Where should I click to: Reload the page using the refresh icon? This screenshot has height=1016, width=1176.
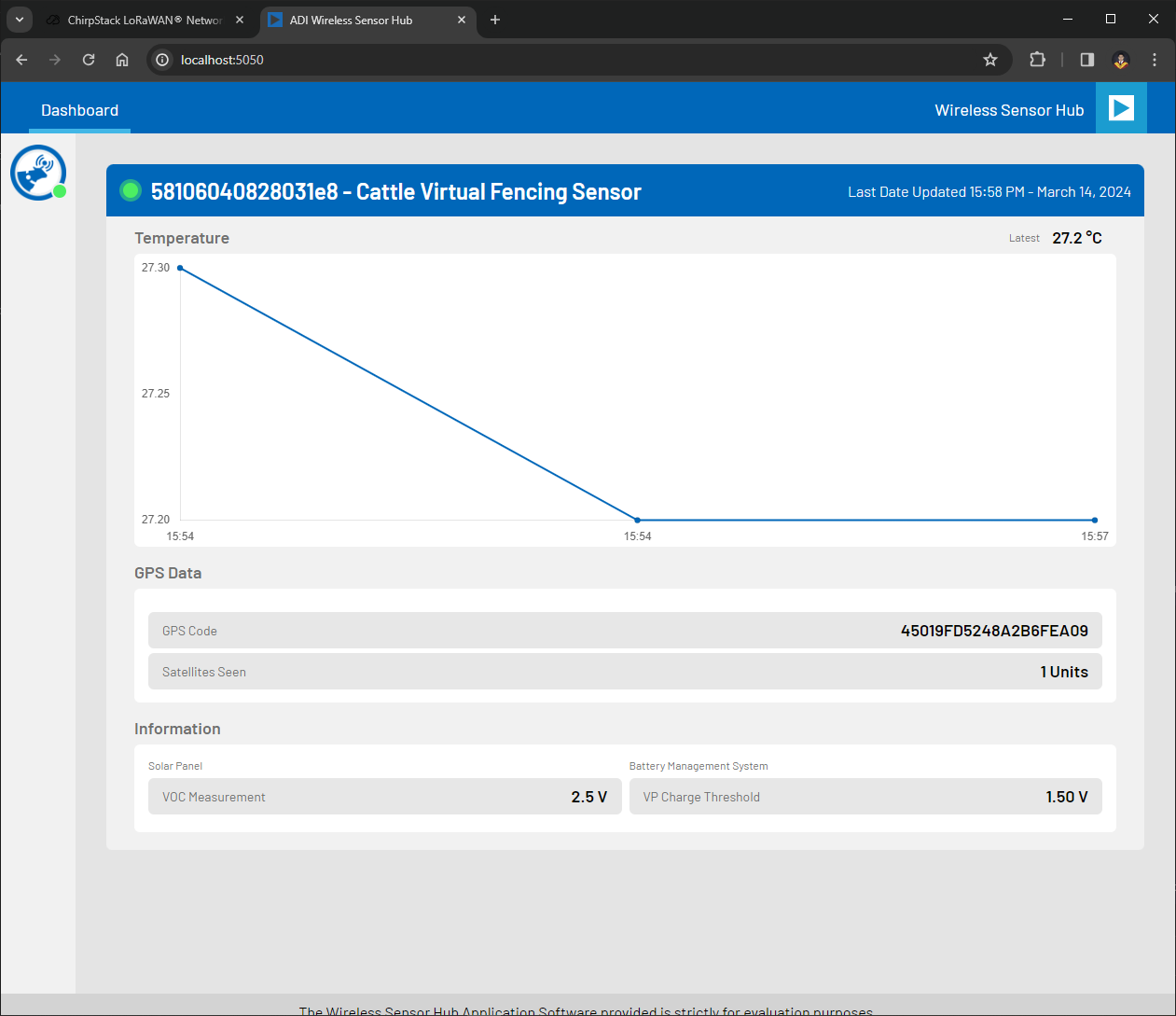tap(88, 59)
